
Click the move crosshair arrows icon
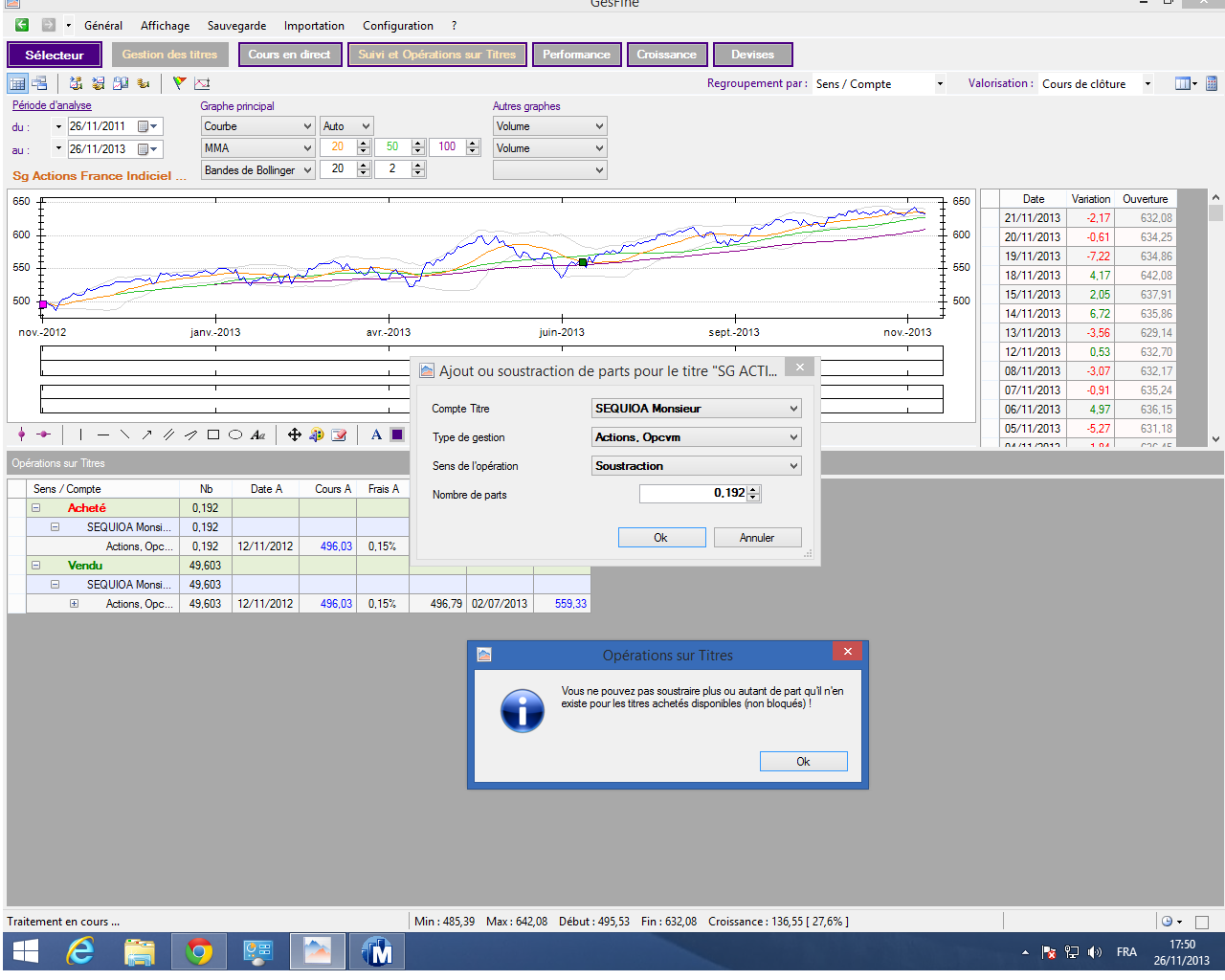click(294, 434)
